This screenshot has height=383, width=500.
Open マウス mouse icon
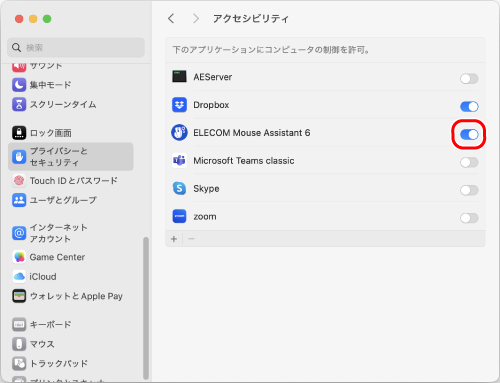coord(19,344)
